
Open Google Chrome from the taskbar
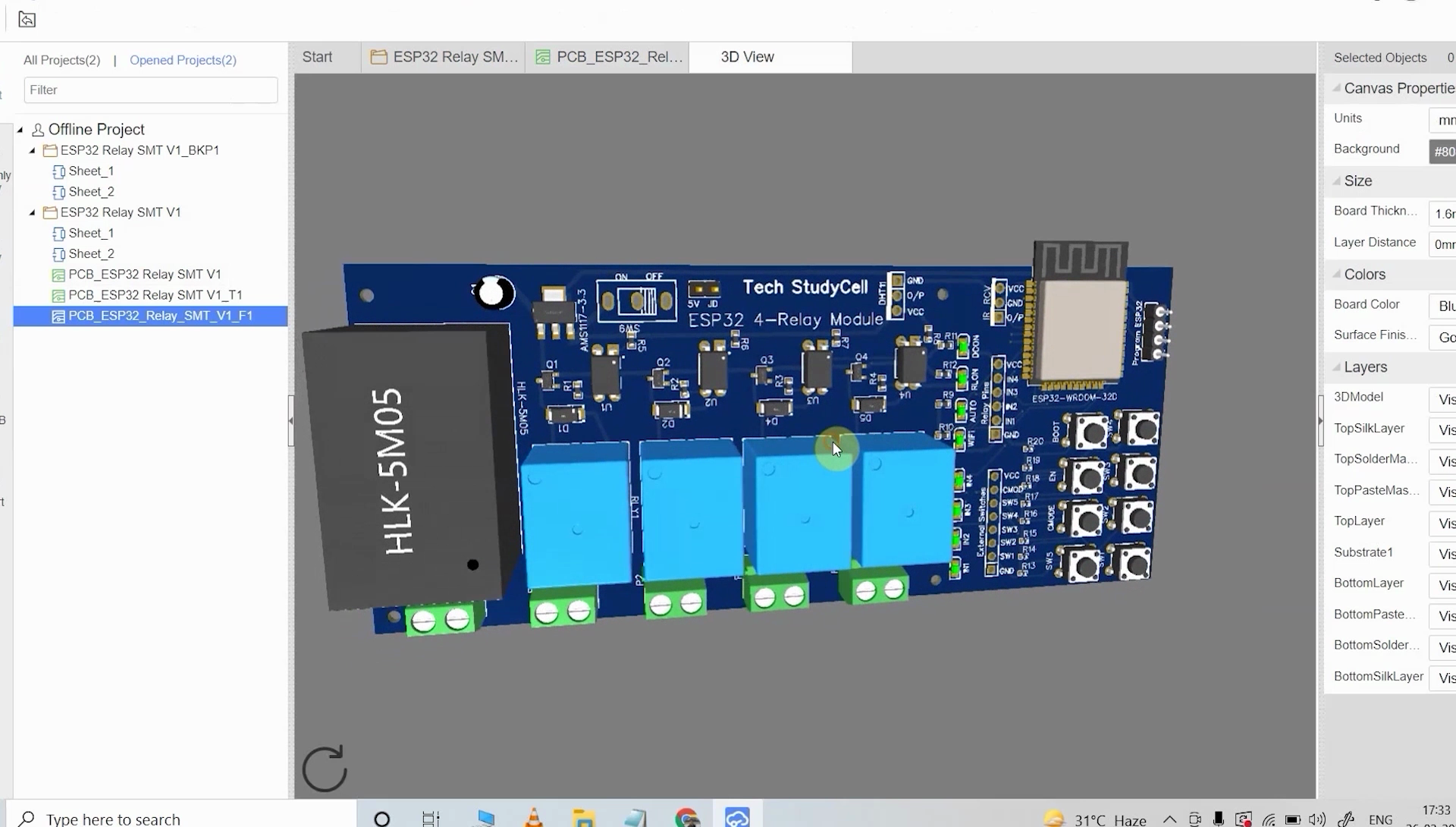pos(686,817)
